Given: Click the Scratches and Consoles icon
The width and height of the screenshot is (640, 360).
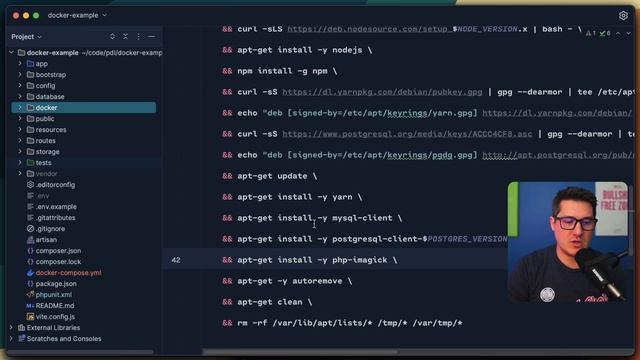Looking at the screenshot, I should [x=22, y=339].
